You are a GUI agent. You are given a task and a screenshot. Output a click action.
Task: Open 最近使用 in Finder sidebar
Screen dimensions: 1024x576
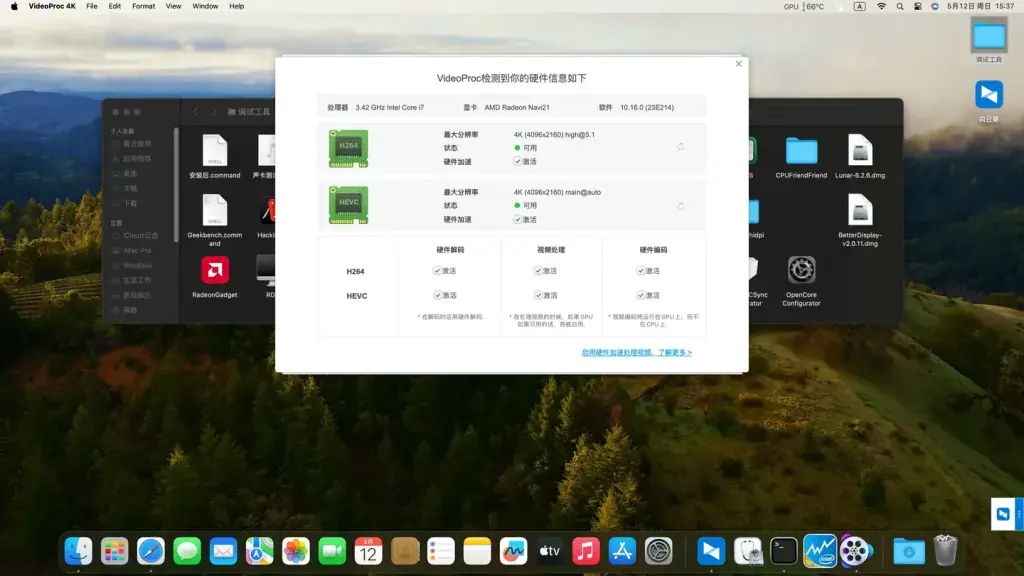click(131, 144)
